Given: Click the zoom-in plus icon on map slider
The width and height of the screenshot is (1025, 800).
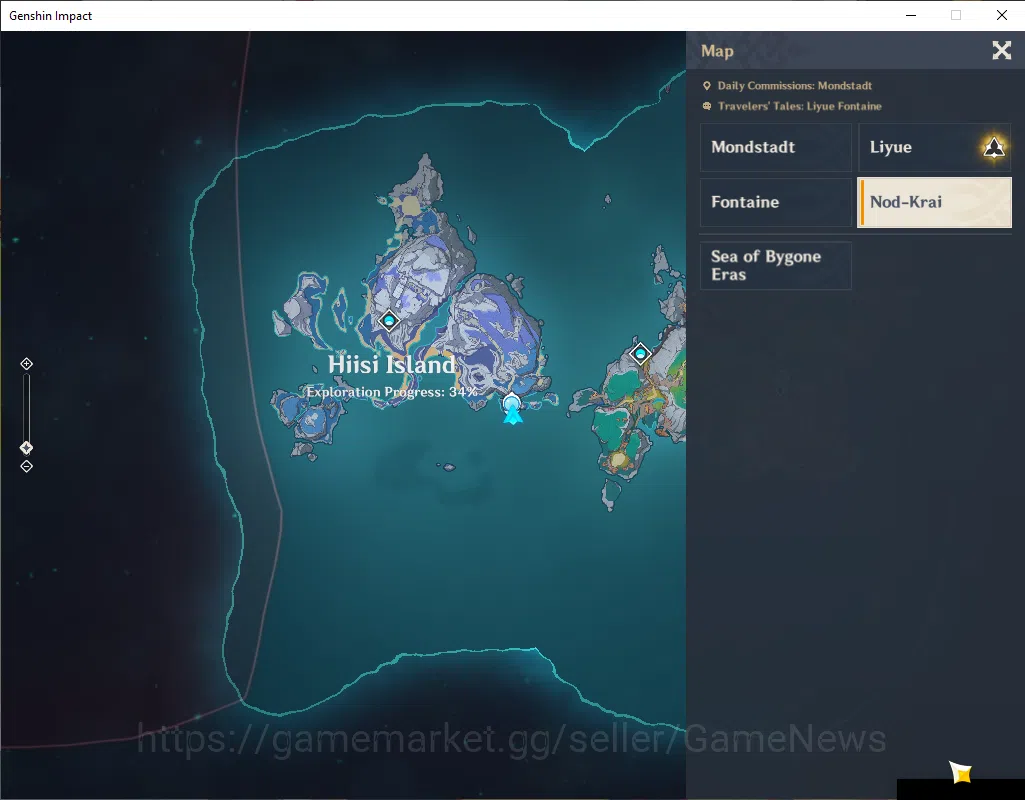Looking at the screenshot, I should [x=26, y=363].
